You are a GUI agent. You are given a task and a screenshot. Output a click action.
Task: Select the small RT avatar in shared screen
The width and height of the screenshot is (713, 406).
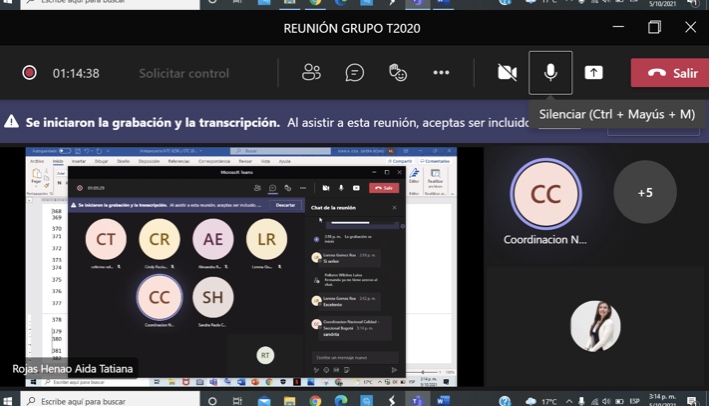pos(265,355)
